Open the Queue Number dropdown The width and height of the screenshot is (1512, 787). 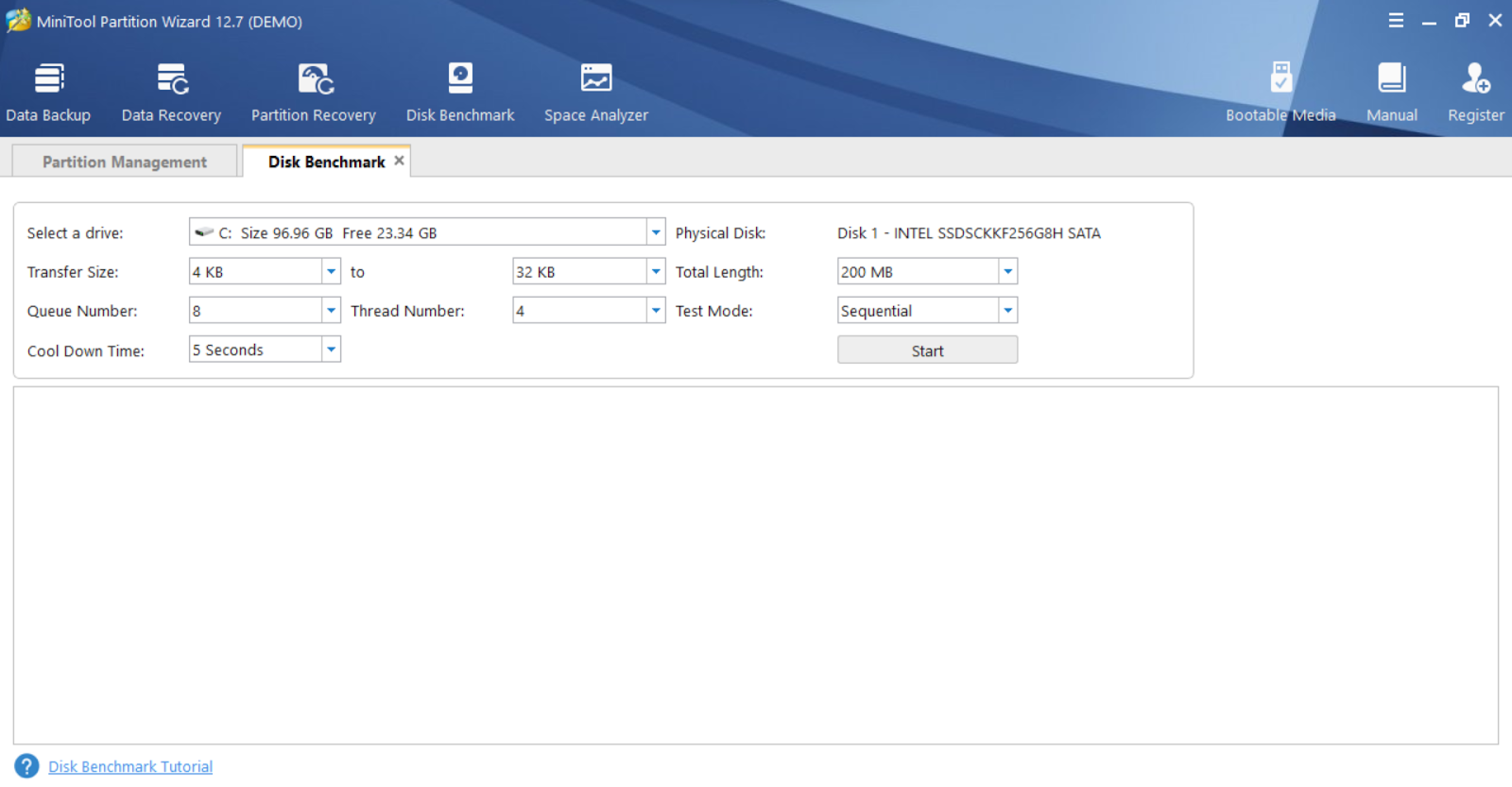[331, 310]
